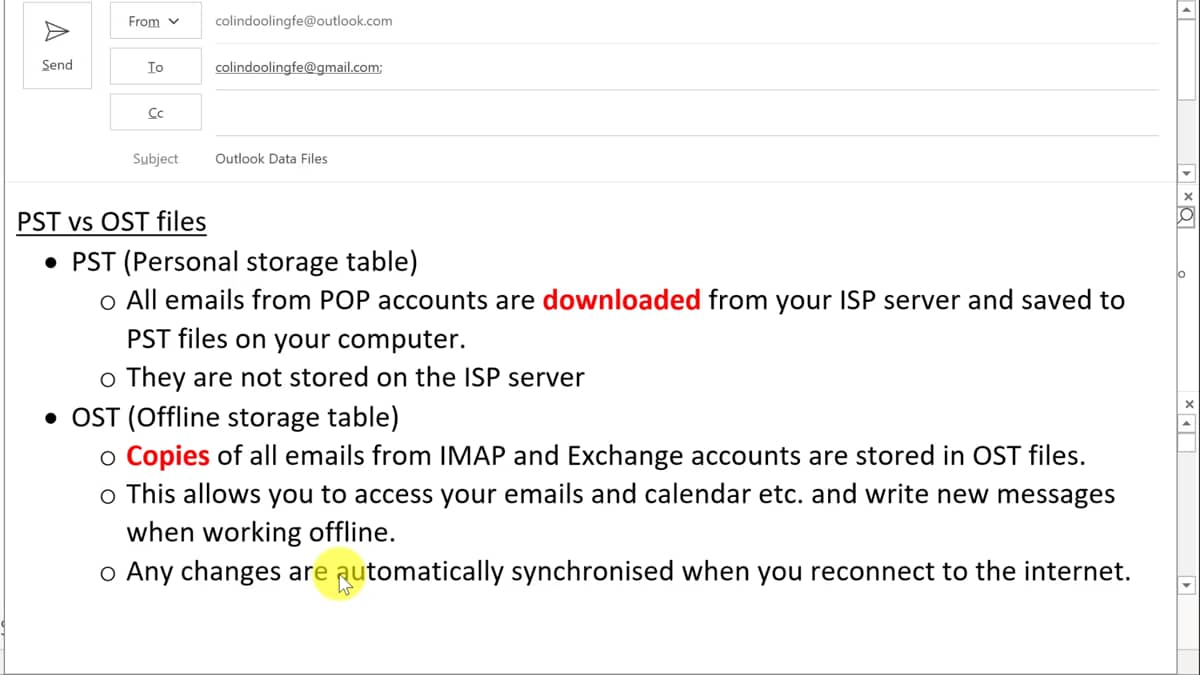Image resolution: width=1200 pixels, height=675 pixels.
Task: Open the From account dropdown
Action: pos(155,21)
